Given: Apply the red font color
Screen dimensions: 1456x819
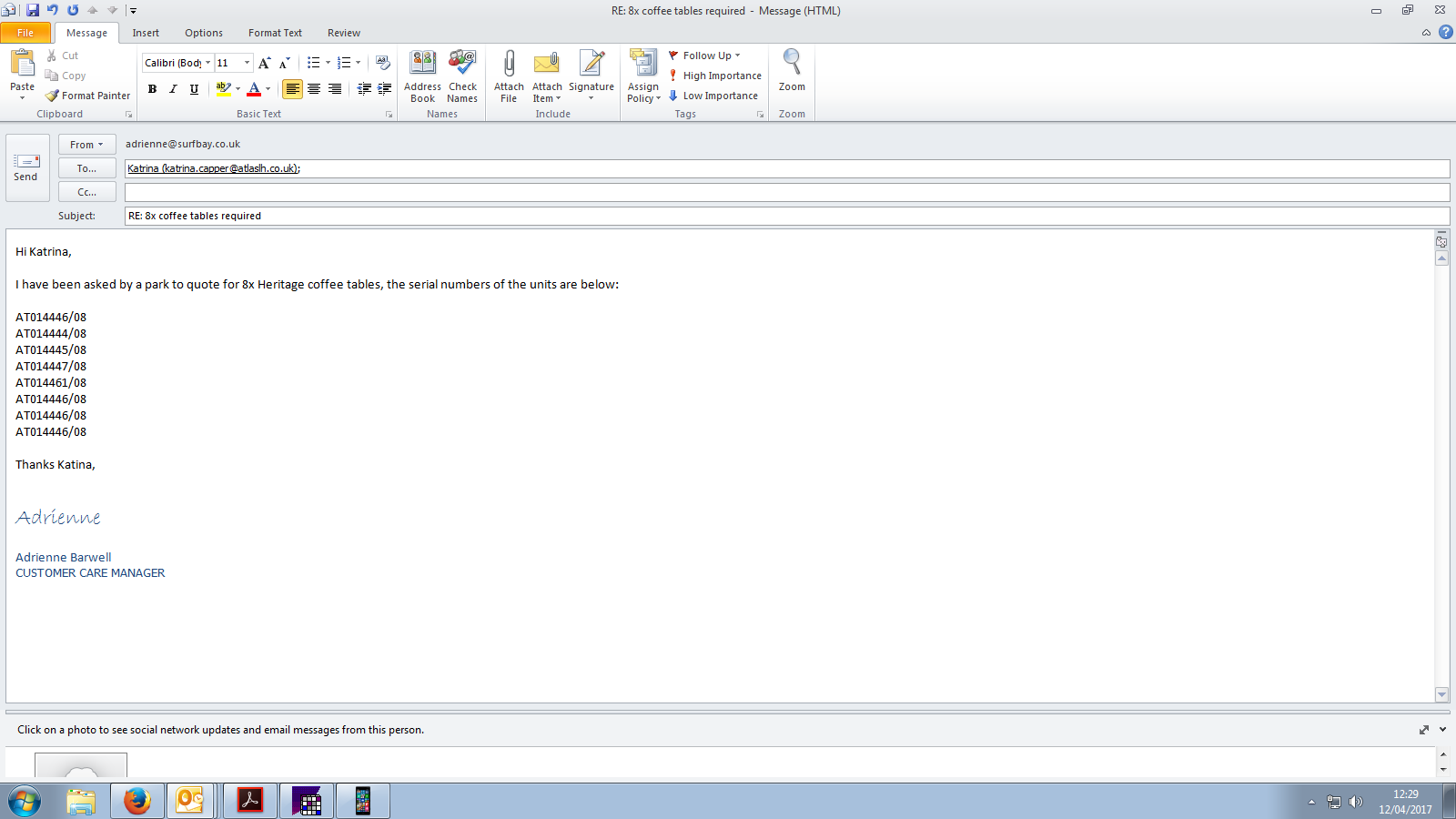Looking at the screenshot, I should 254,88.
